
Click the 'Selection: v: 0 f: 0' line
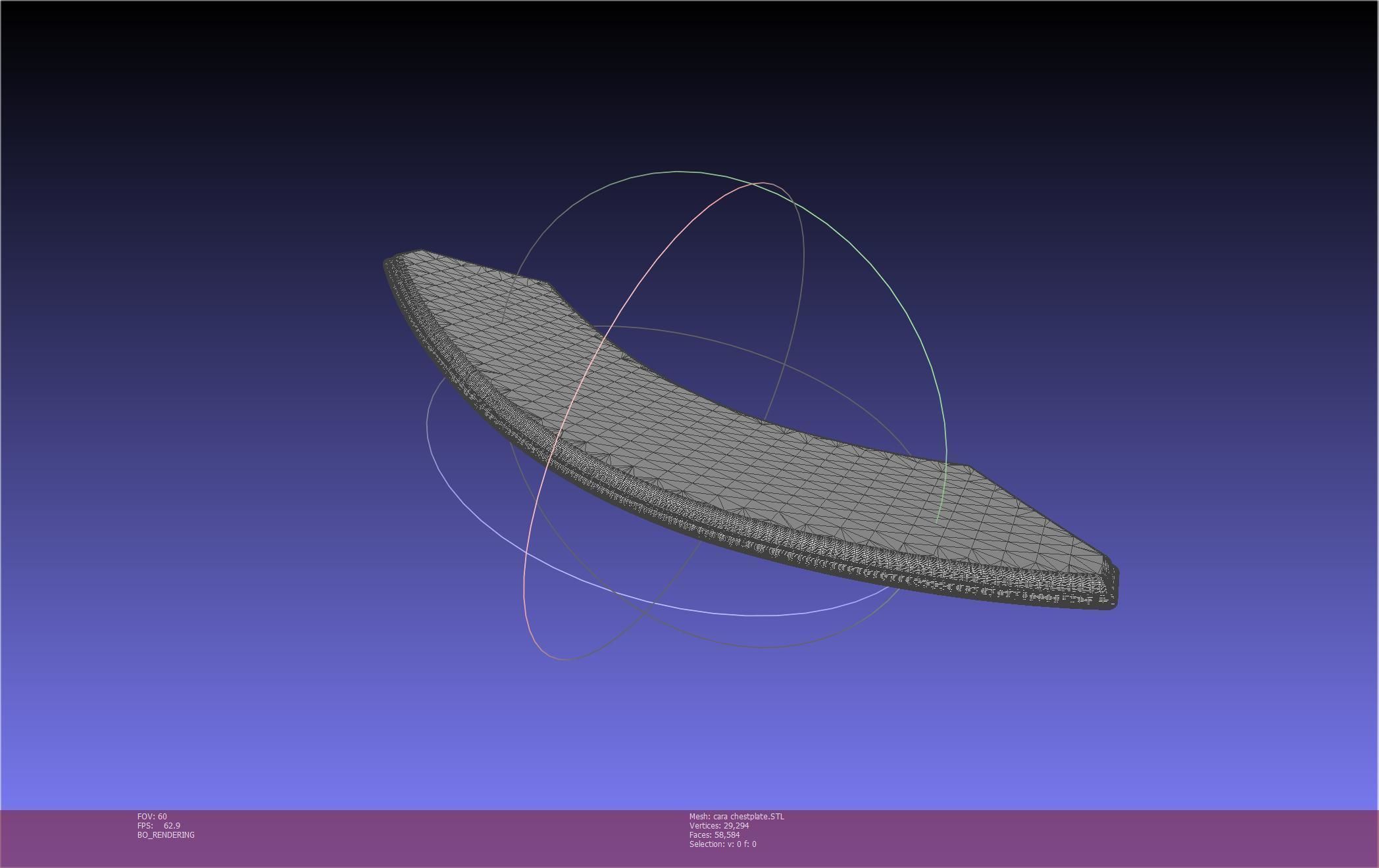722,844
